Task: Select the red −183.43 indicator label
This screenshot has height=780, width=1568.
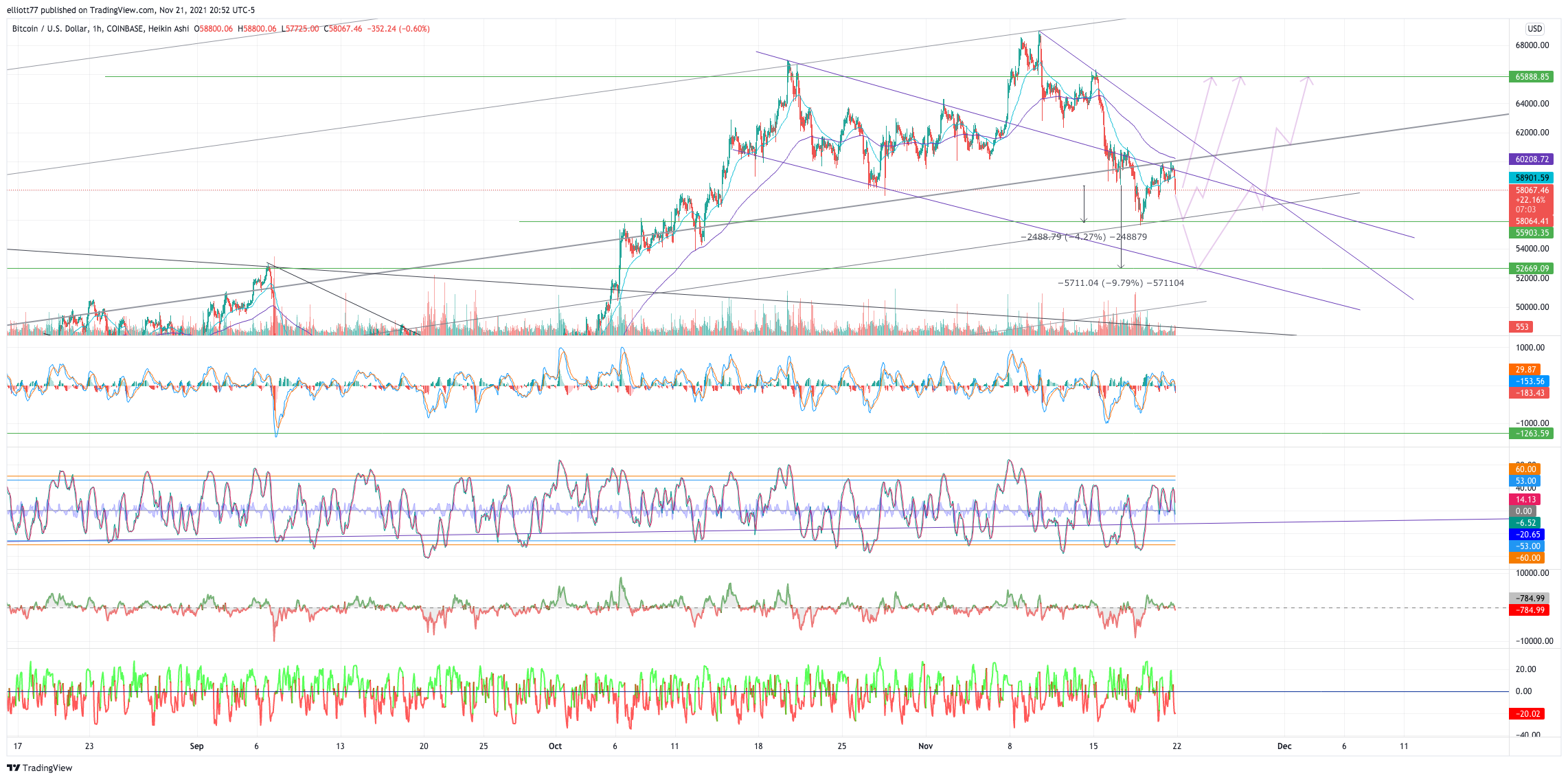Action: 1529,393
